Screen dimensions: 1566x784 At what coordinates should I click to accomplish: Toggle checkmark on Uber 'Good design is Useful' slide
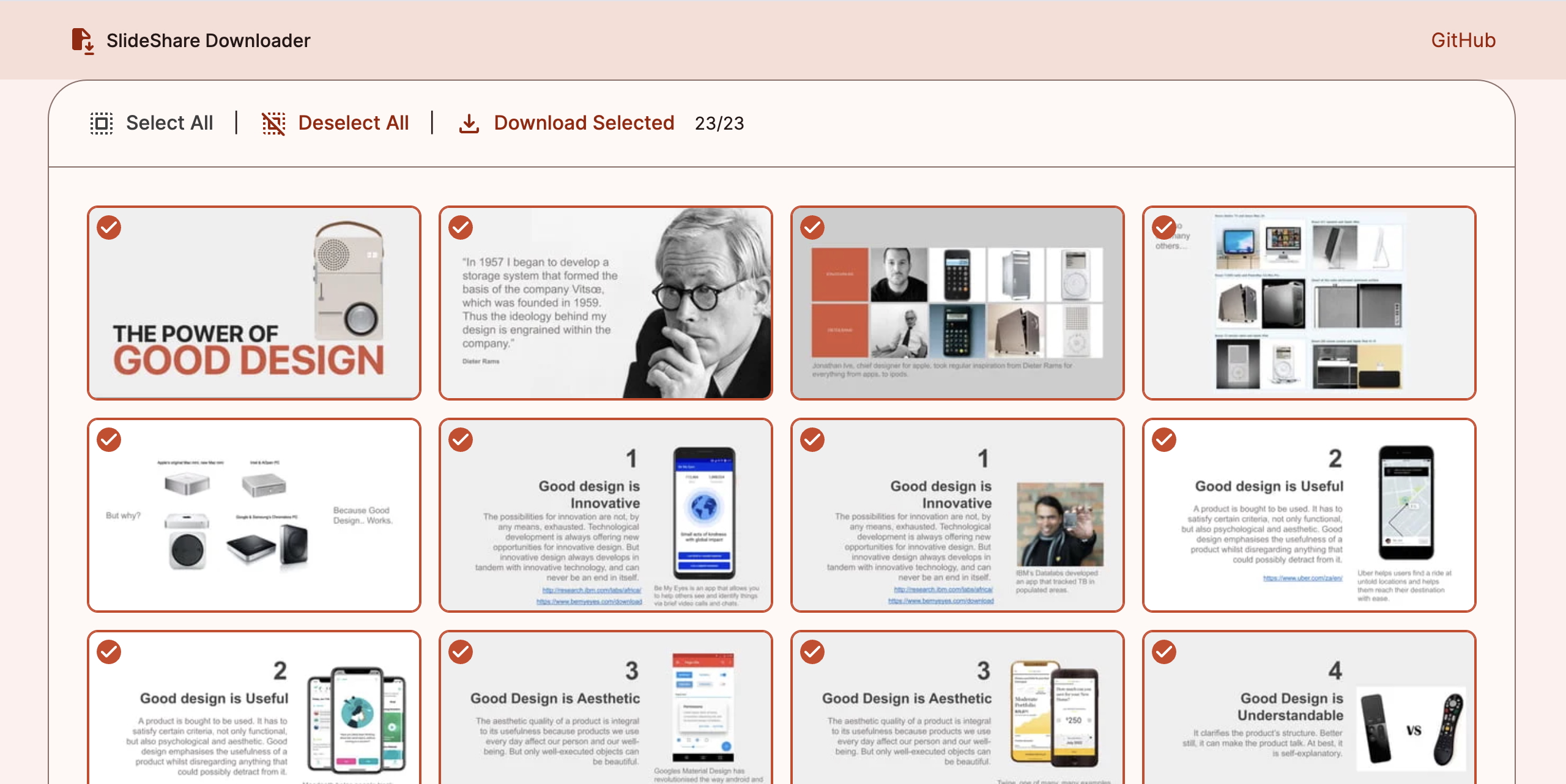(x=1163, y=440)
